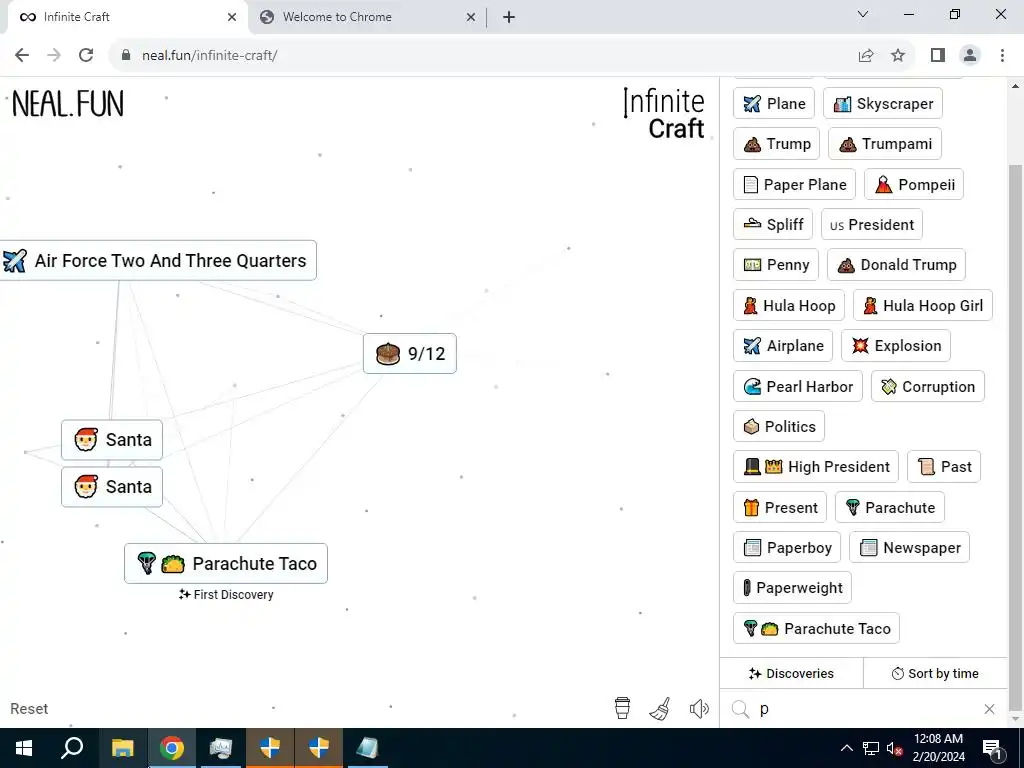Select the Parachute Taco sidebar item
Image resolution: width=1024 pixels, height=768 pixels.
pos(816,628)
